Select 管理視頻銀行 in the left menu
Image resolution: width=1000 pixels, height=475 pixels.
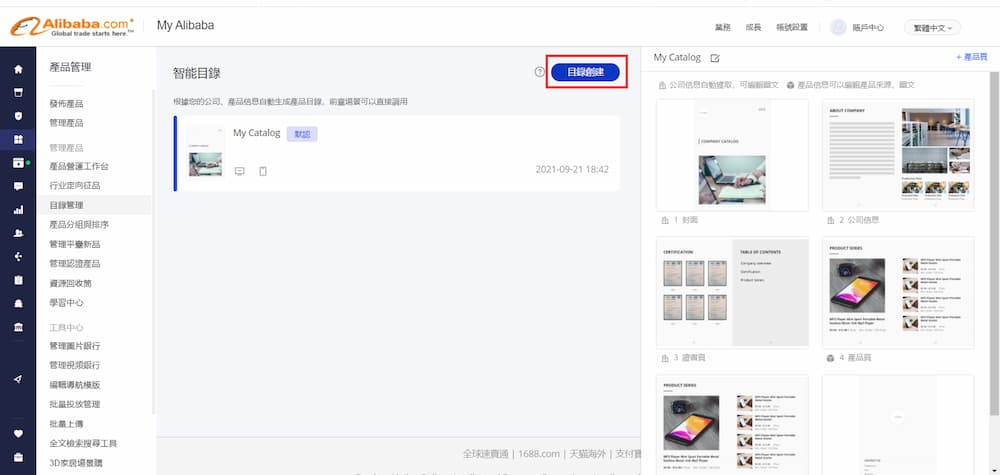tap(75, 365)
